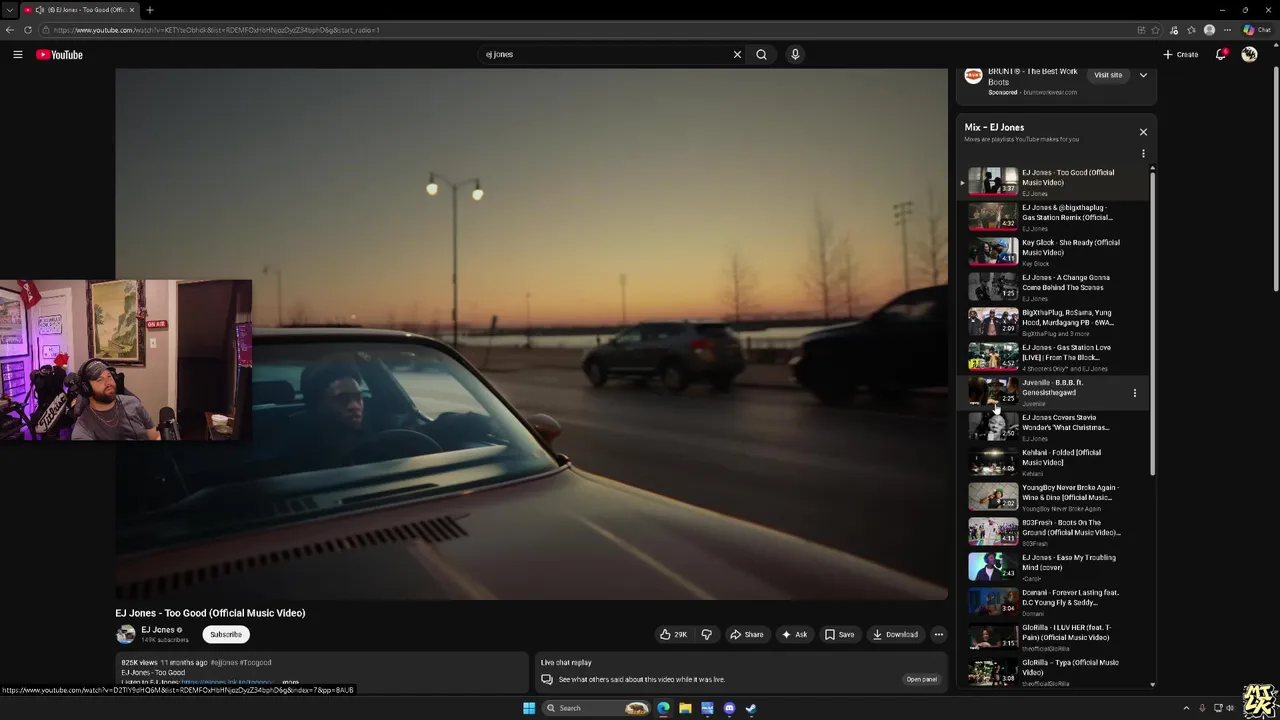Start voice search with the microphone

click(795, 55)
